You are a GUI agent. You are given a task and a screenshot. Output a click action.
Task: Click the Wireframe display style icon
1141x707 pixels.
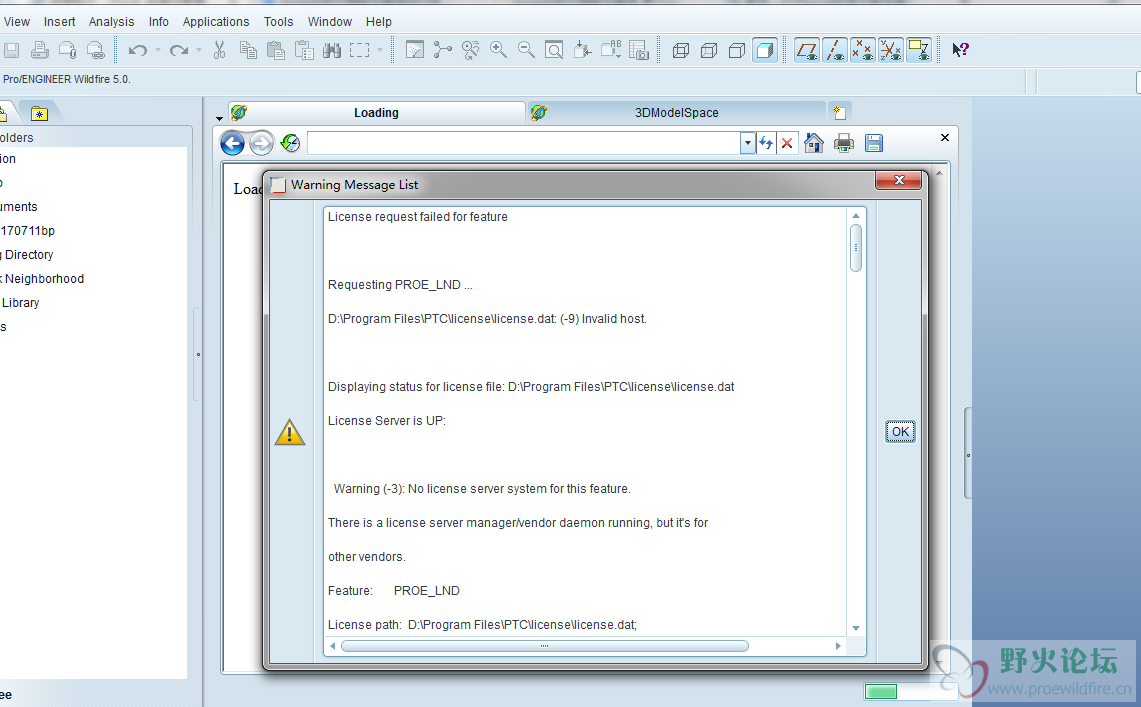click(x=681, y=50)
